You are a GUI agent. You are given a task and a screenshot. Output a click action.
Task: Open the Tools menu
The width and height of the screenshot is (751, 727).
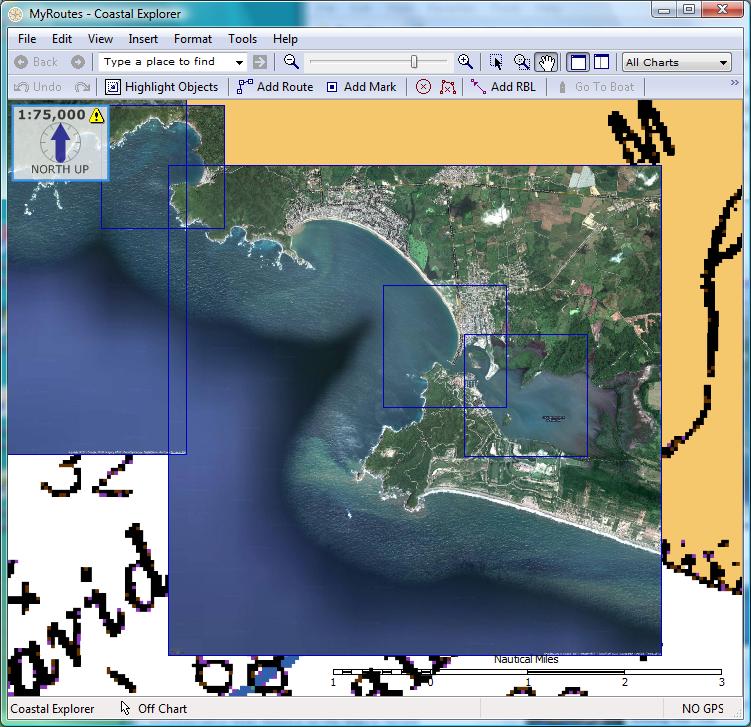[242, 39]
